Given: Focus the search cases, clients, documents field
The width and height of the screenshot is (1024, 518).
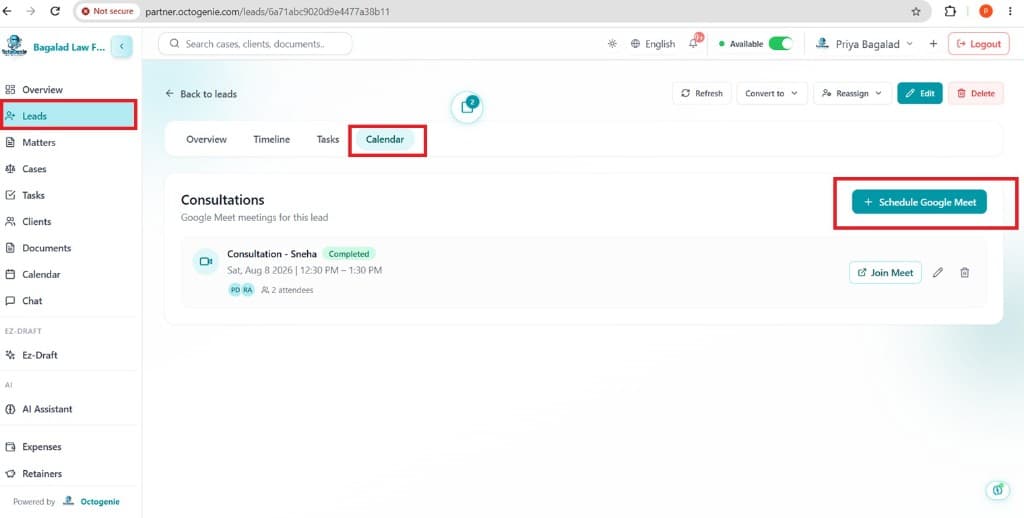Looking at the screenshot, I should click(x=255, y=44).
